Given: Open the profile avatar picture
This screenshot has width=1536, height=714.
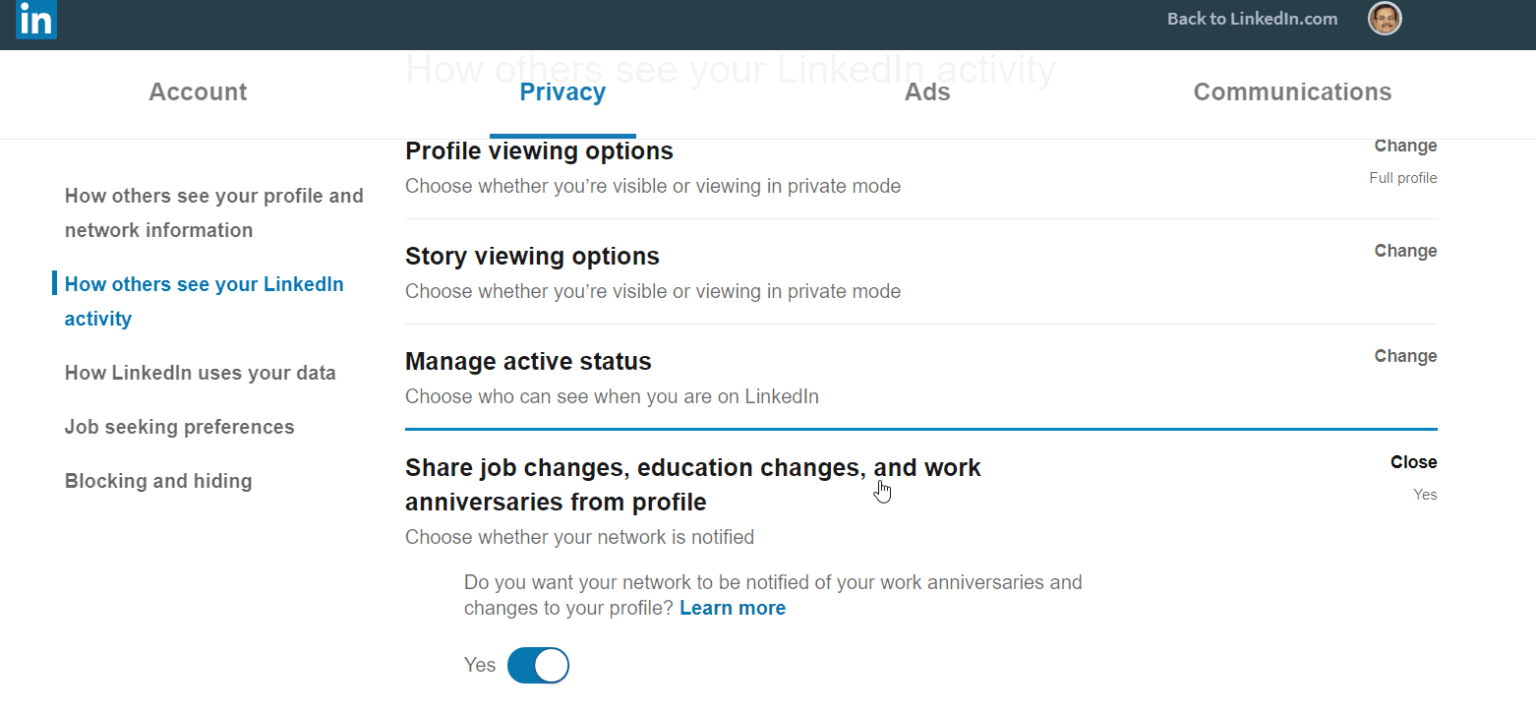Looking at the screenshot, I should (1384, 18).
